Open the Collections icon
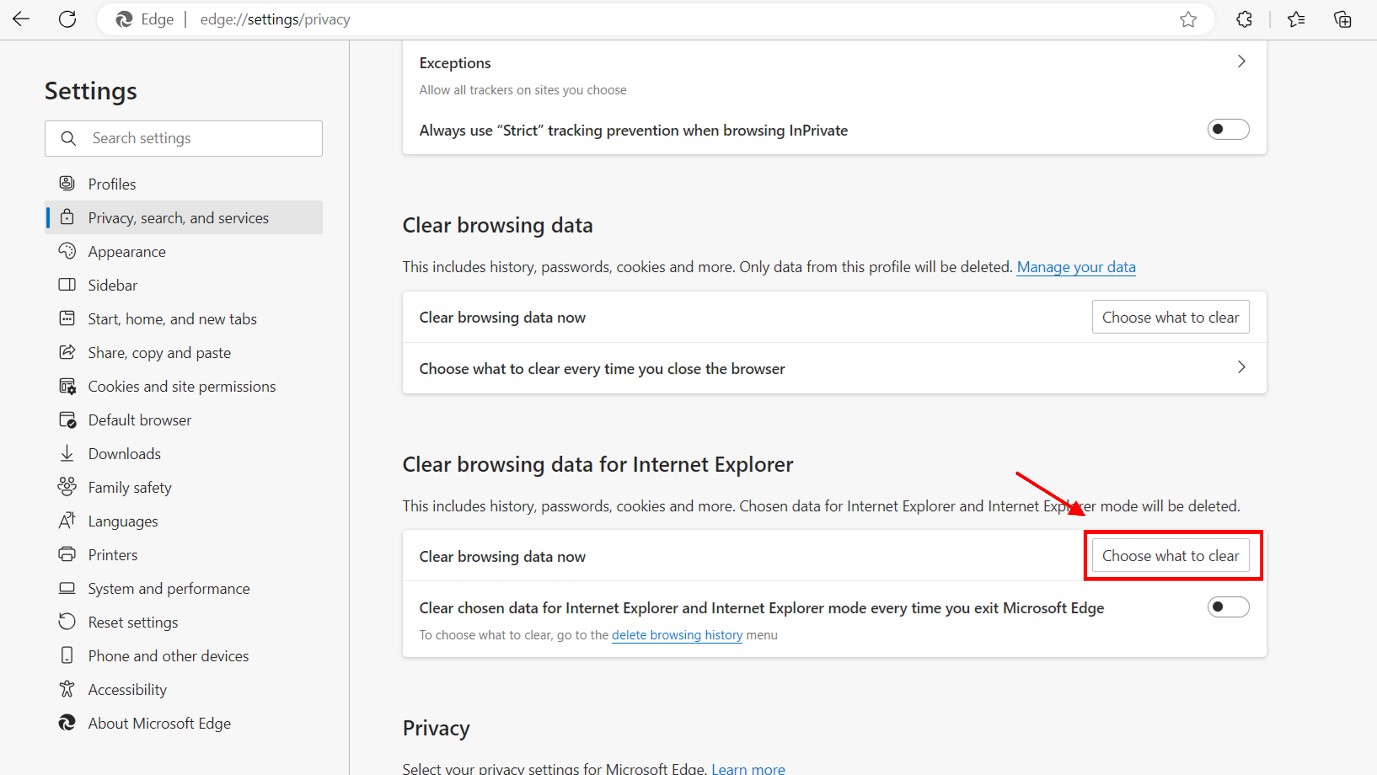The height and width of the screenshot is (775, 1377). 1343,19
